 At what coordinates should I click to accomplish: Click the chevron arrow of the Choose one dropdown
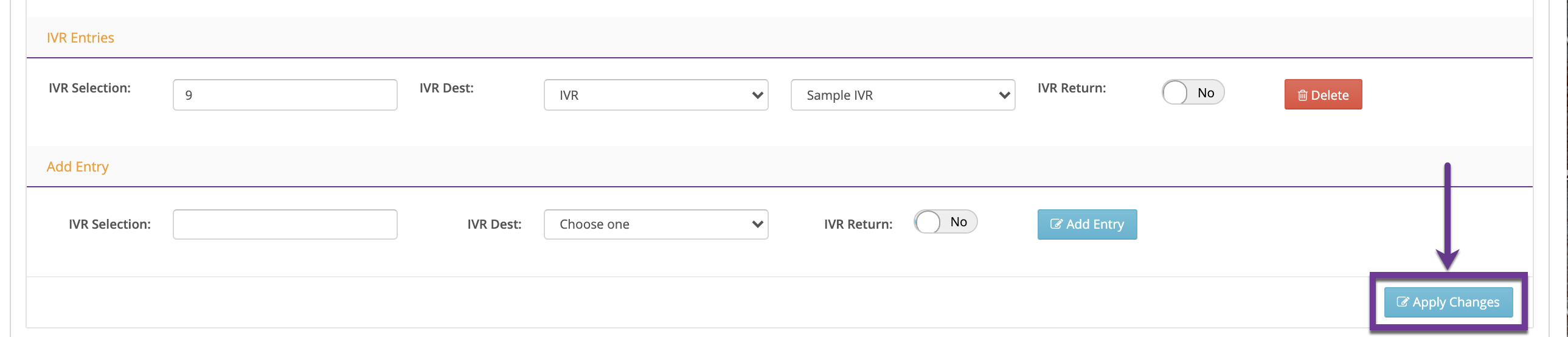tap(757, 224)
